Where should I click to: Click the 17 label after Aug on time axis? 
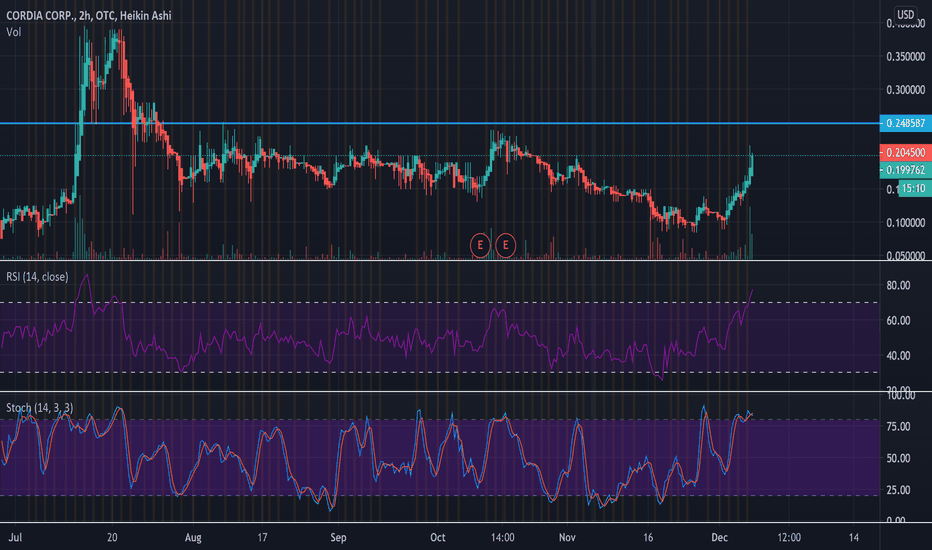point(262,538)
